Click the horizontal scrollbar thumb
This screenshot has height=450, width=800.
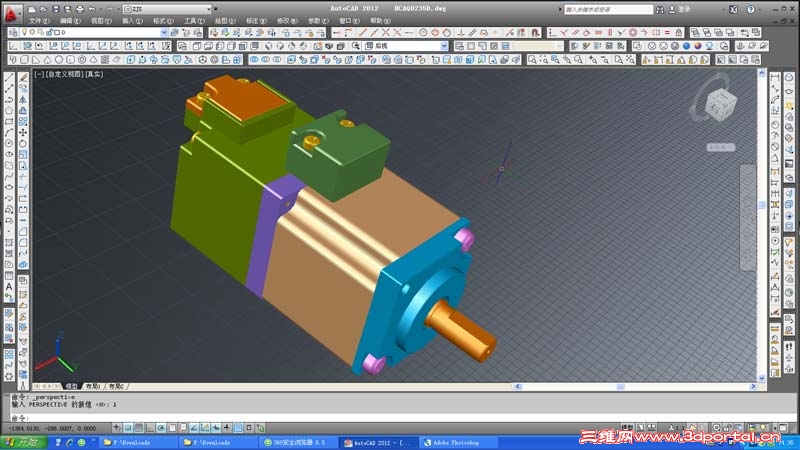[x=620, y=387]
